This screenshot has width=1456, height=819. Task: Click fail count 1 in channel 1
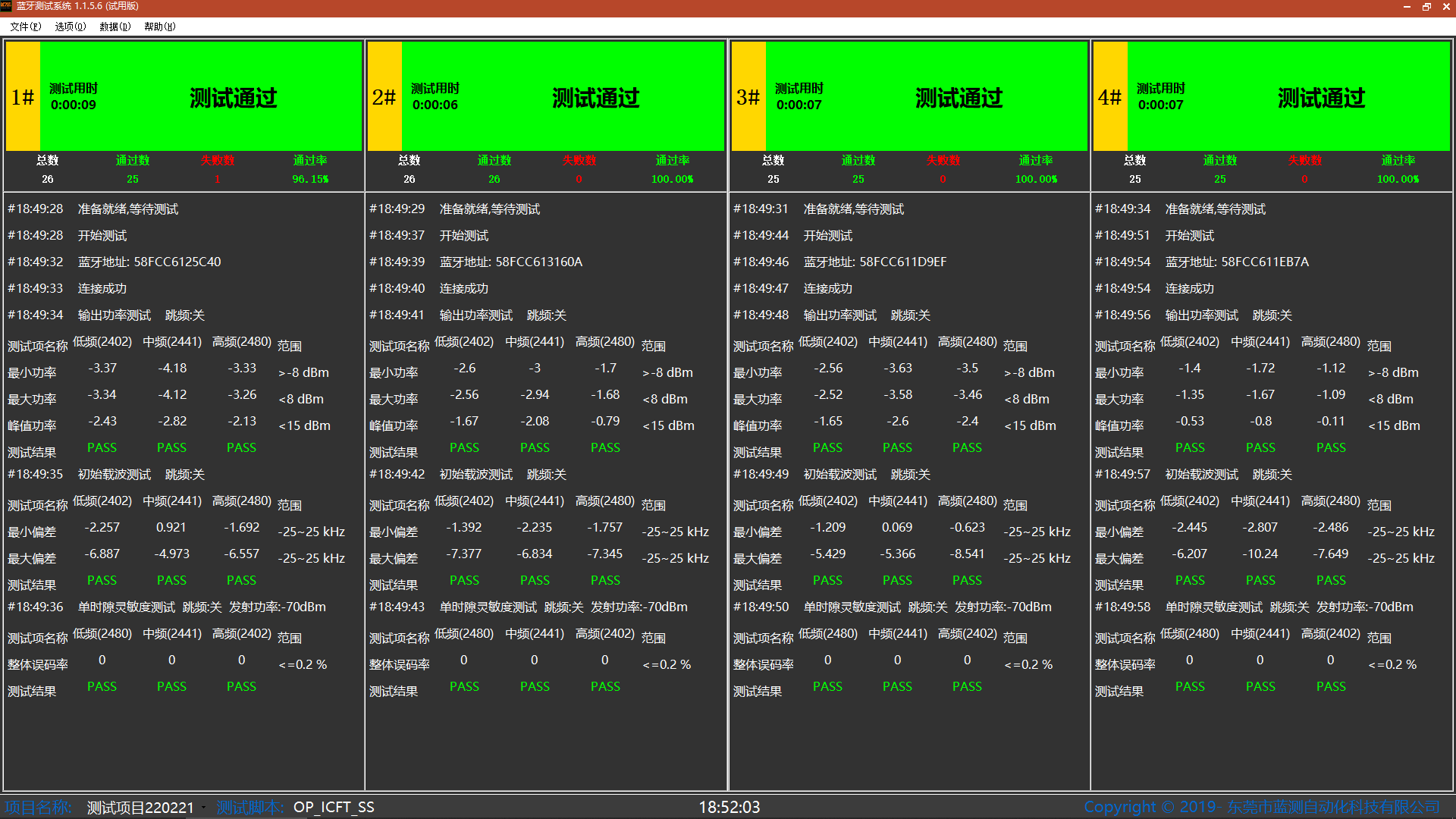pyautogui.click(x=217, y=180)
